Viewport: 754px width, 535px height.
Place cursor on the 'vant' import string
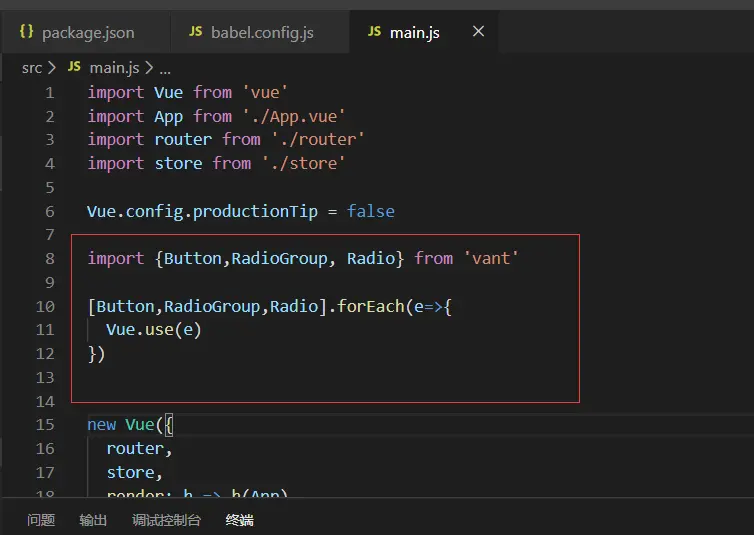(x=491, y=258)
